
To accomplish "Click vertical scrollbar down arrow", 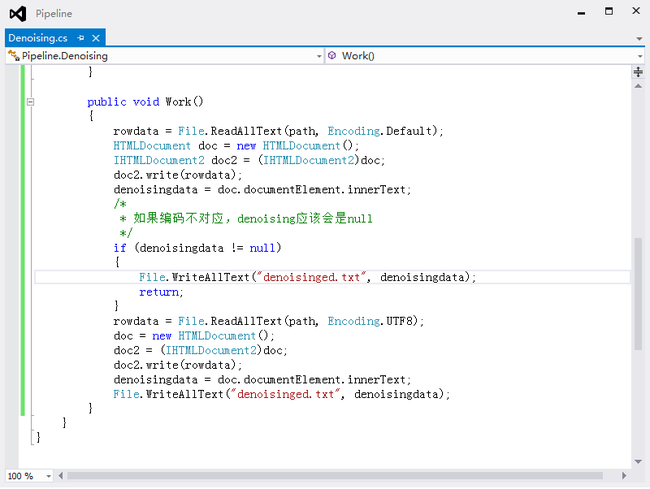I will pyautogui.click(x=638, y=462).
